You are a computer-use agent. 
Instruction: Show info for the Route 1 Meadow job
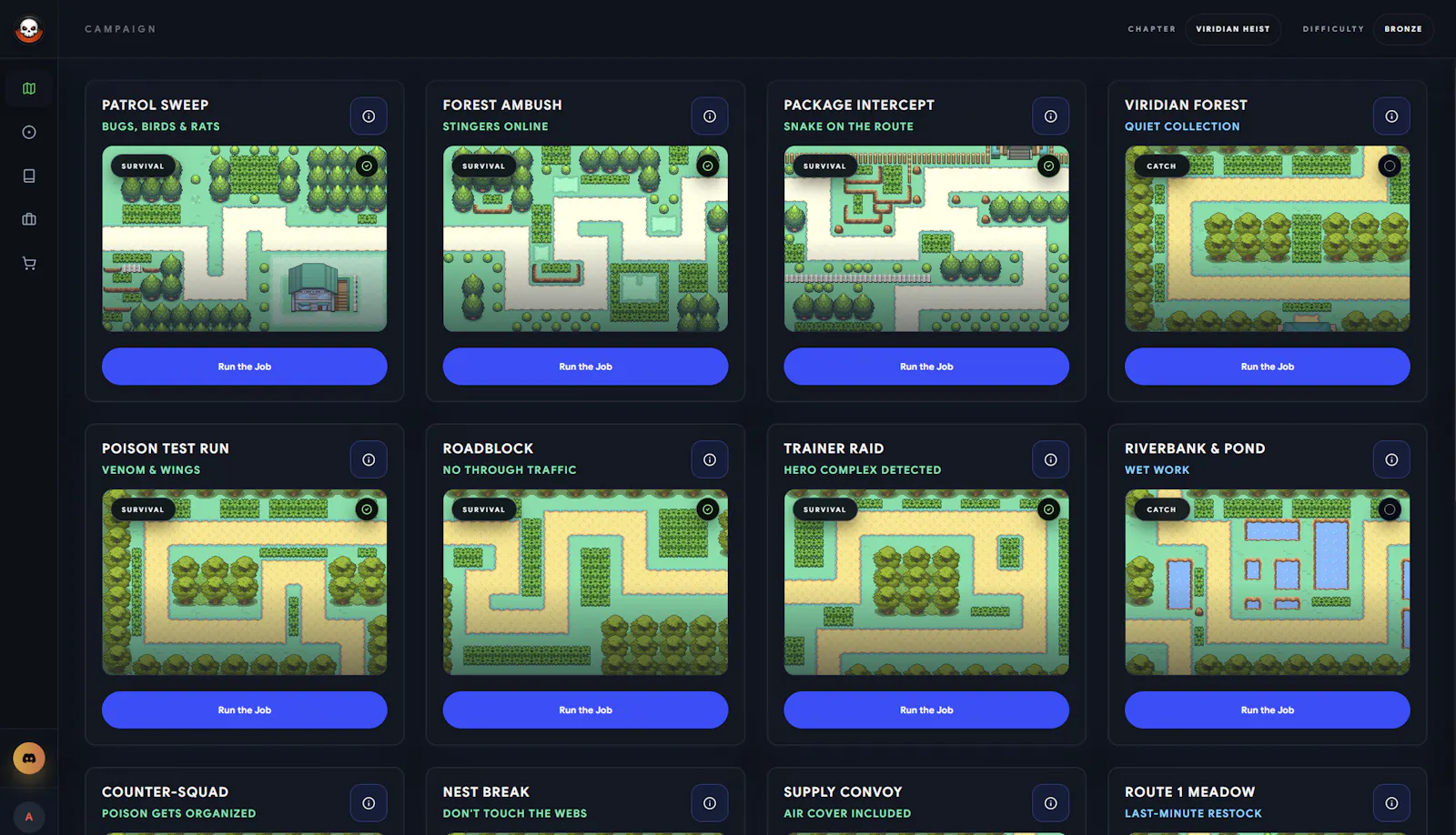[x=1391, y=803]
